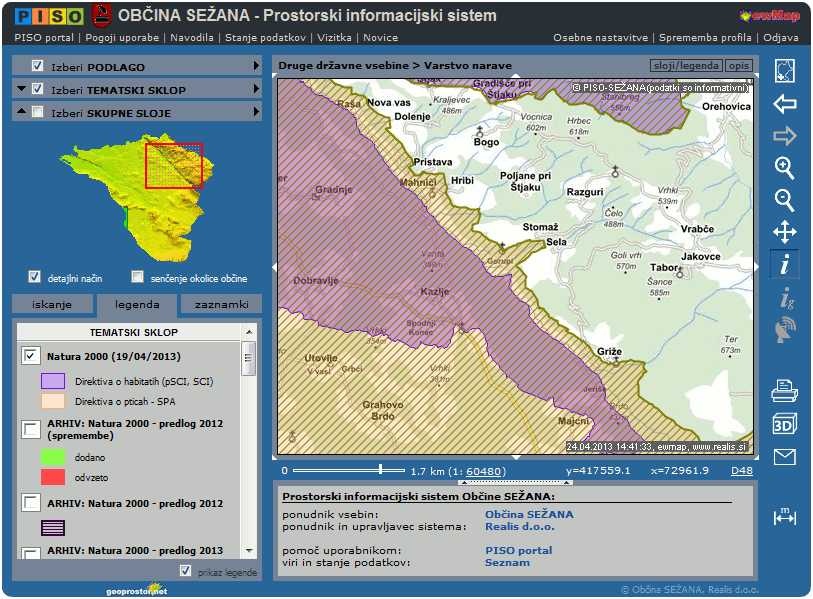
Task: Select the distance measurement tool
Action: coord(785,516)
